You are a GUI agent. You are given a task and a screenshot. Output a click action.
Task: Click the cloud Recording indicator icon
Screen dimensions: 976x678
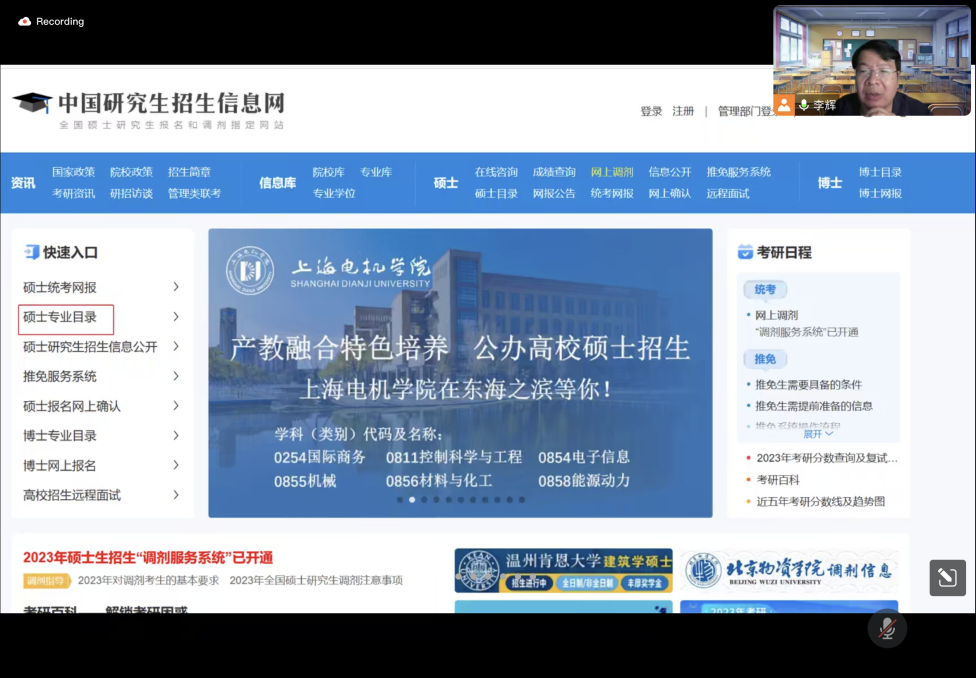pyautogui.click(x=25, y=21)
